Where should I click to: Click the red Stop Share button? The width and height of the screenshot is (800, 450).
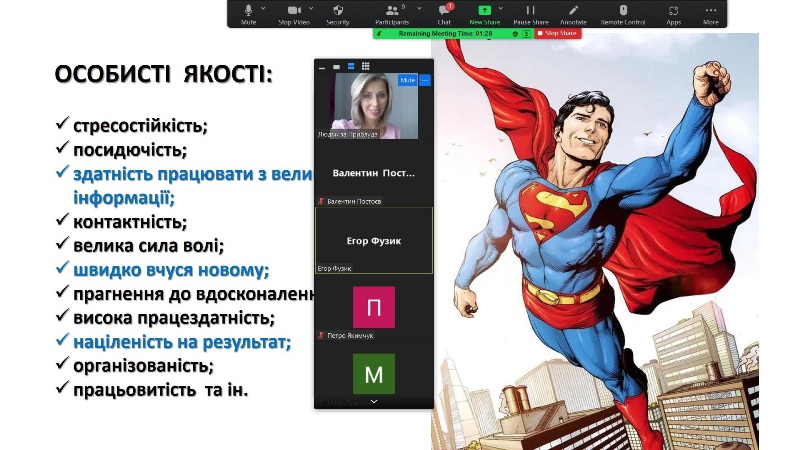557,33
